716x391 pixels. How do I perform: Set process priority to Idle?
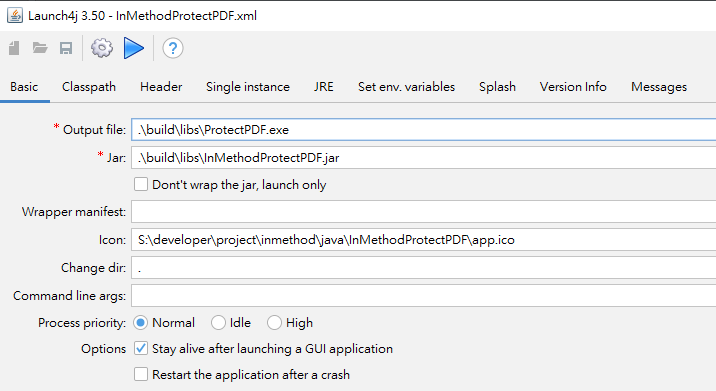218,322
